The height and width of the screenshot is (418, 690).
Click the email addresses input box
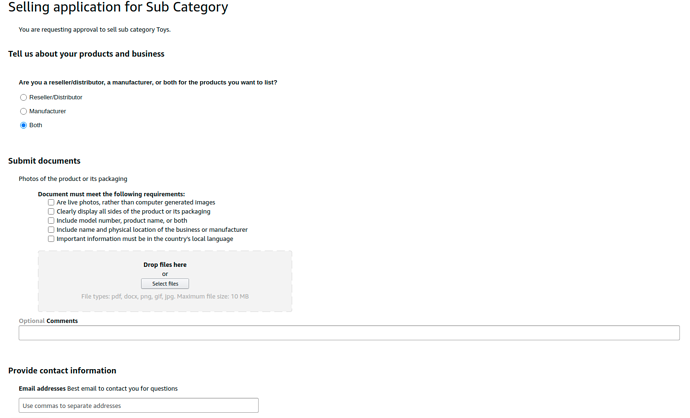click(x=139, y=406)
